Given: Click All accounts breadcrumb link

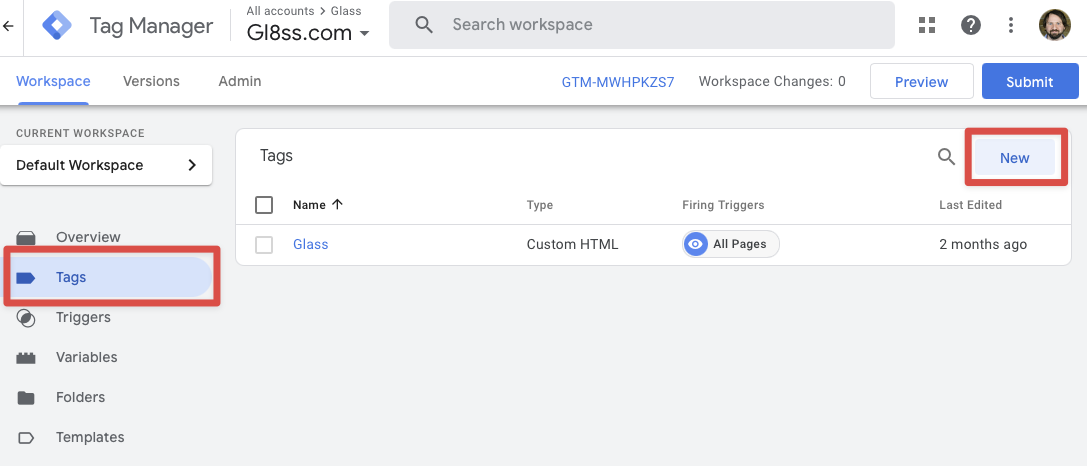Looking at the screenshot, I should click(x=280, y=11).
